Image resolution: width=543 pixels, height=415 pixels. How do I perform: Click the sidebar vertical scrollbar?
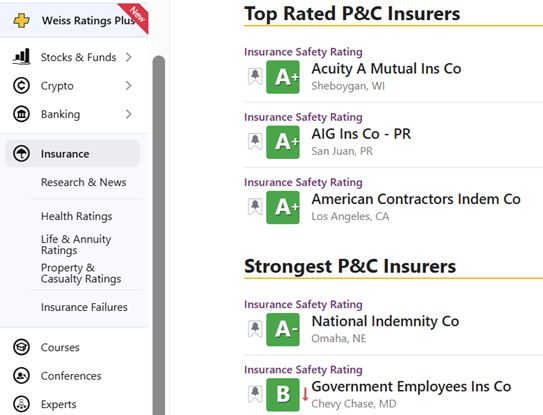tap(159, 235)
